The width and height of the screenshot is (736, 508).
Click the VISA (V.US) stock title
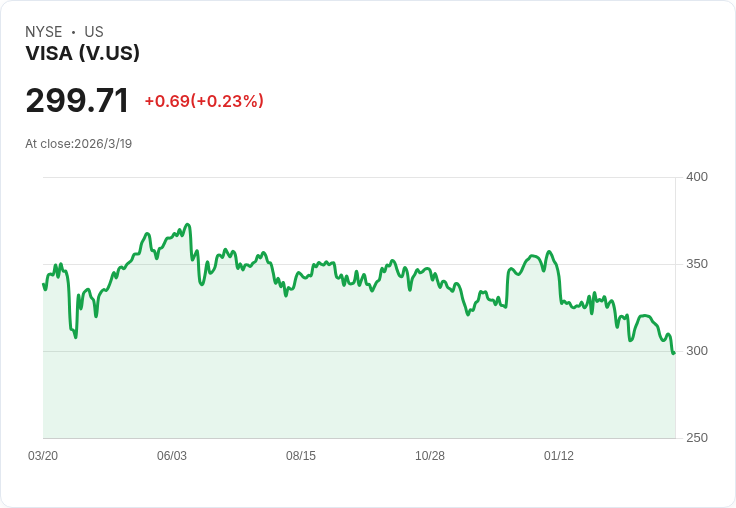[82, 54]
